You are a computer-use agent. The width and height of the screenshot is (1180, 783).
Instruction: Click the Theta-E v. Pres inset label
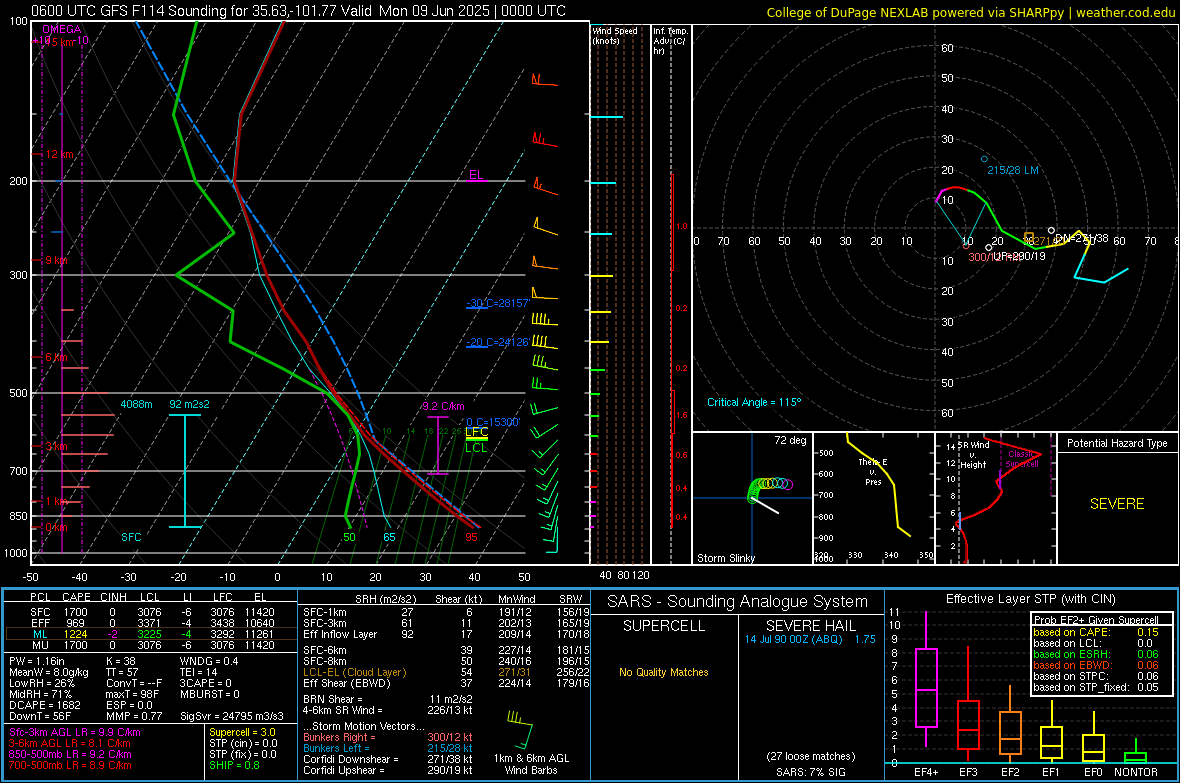point(873,471)
